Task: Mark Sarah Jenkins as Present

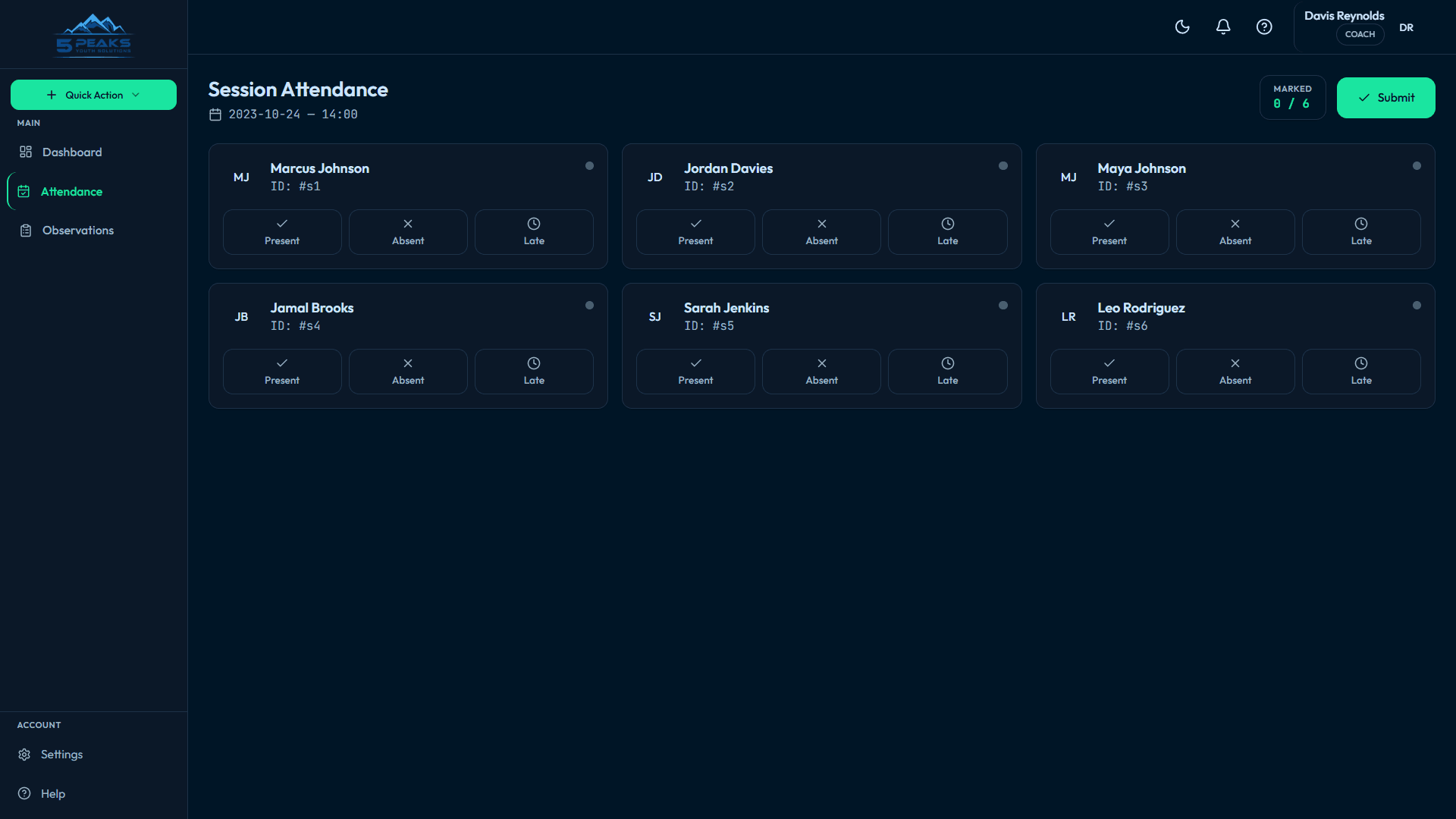Action: [x=695, y=372]
